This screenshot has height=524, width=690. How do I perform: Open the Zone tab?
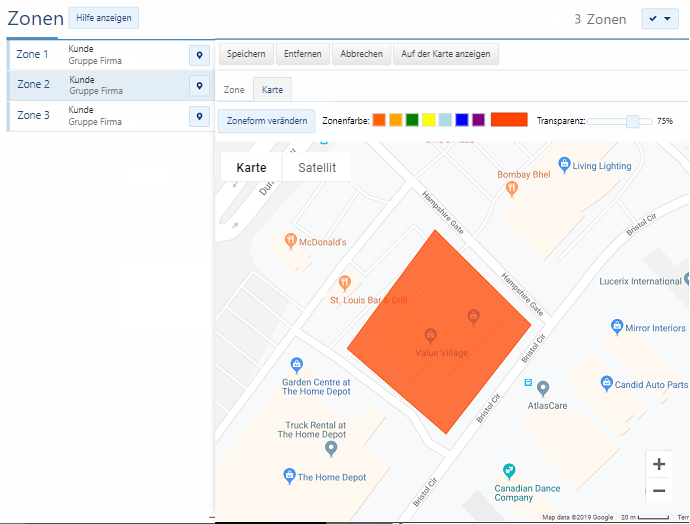[234, 90]
